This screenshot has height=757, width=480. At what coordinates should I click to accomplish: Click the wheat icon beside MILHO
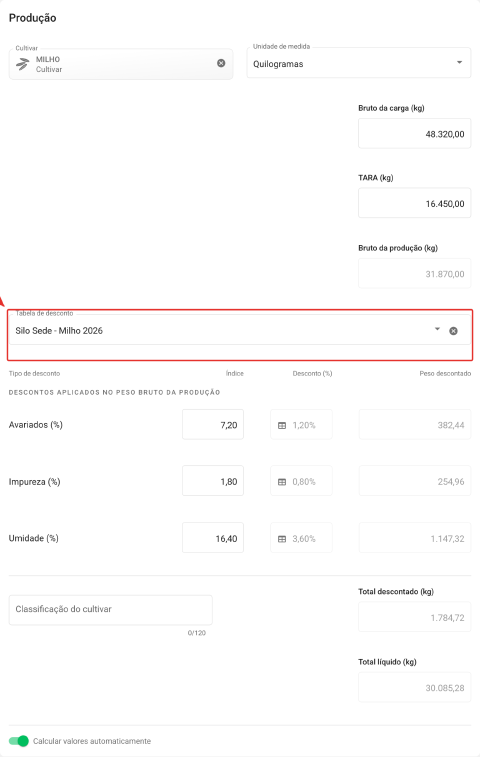tap(22, 64)
